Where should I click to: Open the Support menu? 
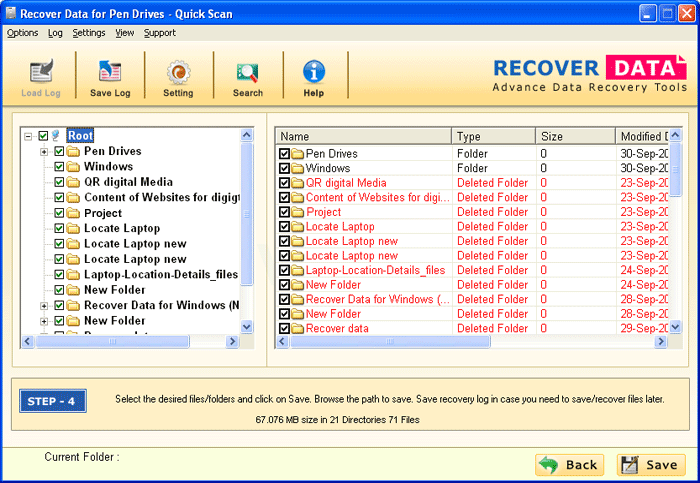(x=159, y=33)
